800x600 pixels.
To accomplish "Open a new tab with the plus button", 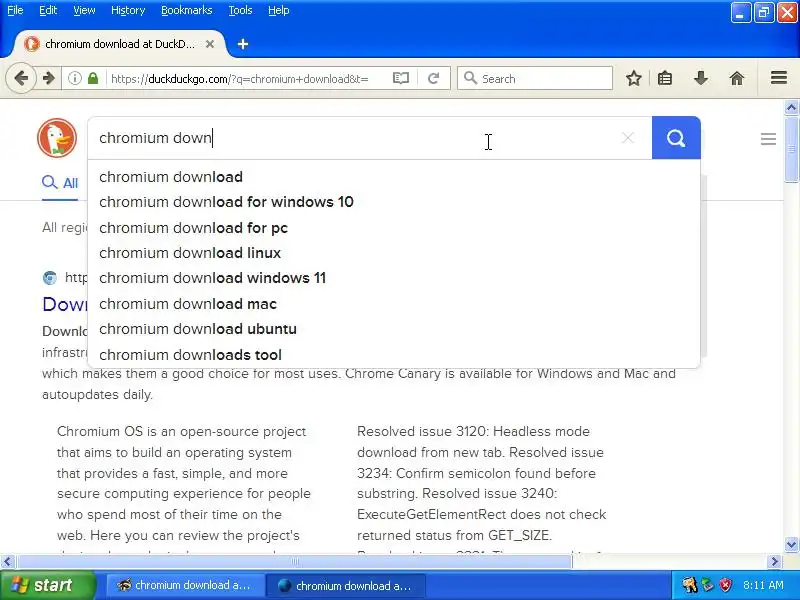I will pos(243,44).
